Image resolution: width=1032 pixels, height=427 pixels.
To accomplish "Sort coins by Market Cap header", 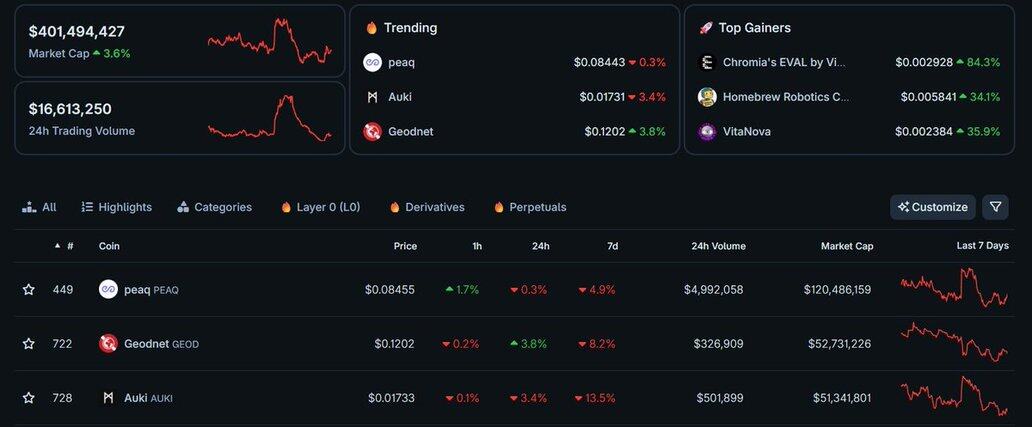I will click(846, 246).
